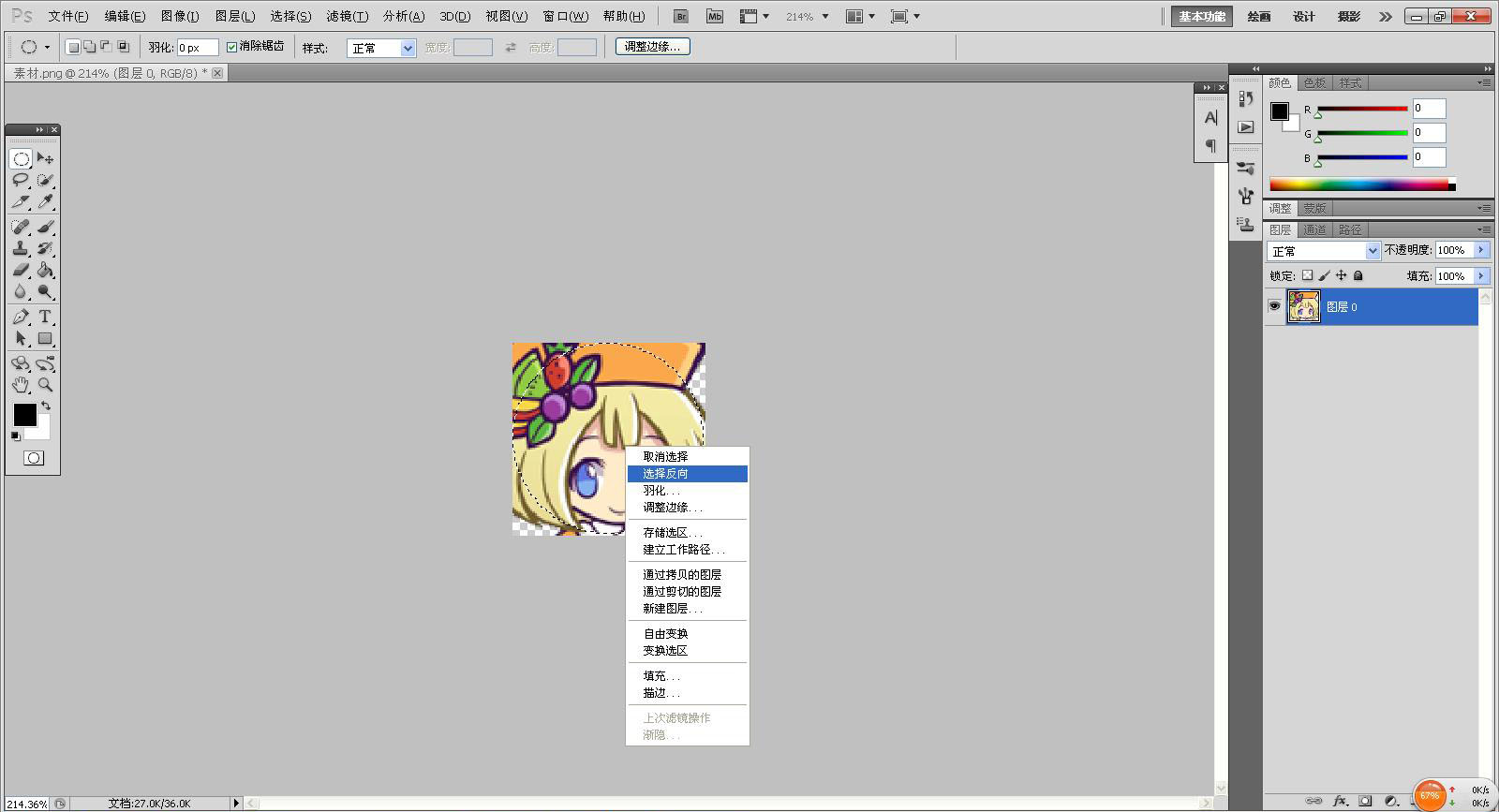Select the Elliptical Marquee tool in toolbox

tap(21, 158)
